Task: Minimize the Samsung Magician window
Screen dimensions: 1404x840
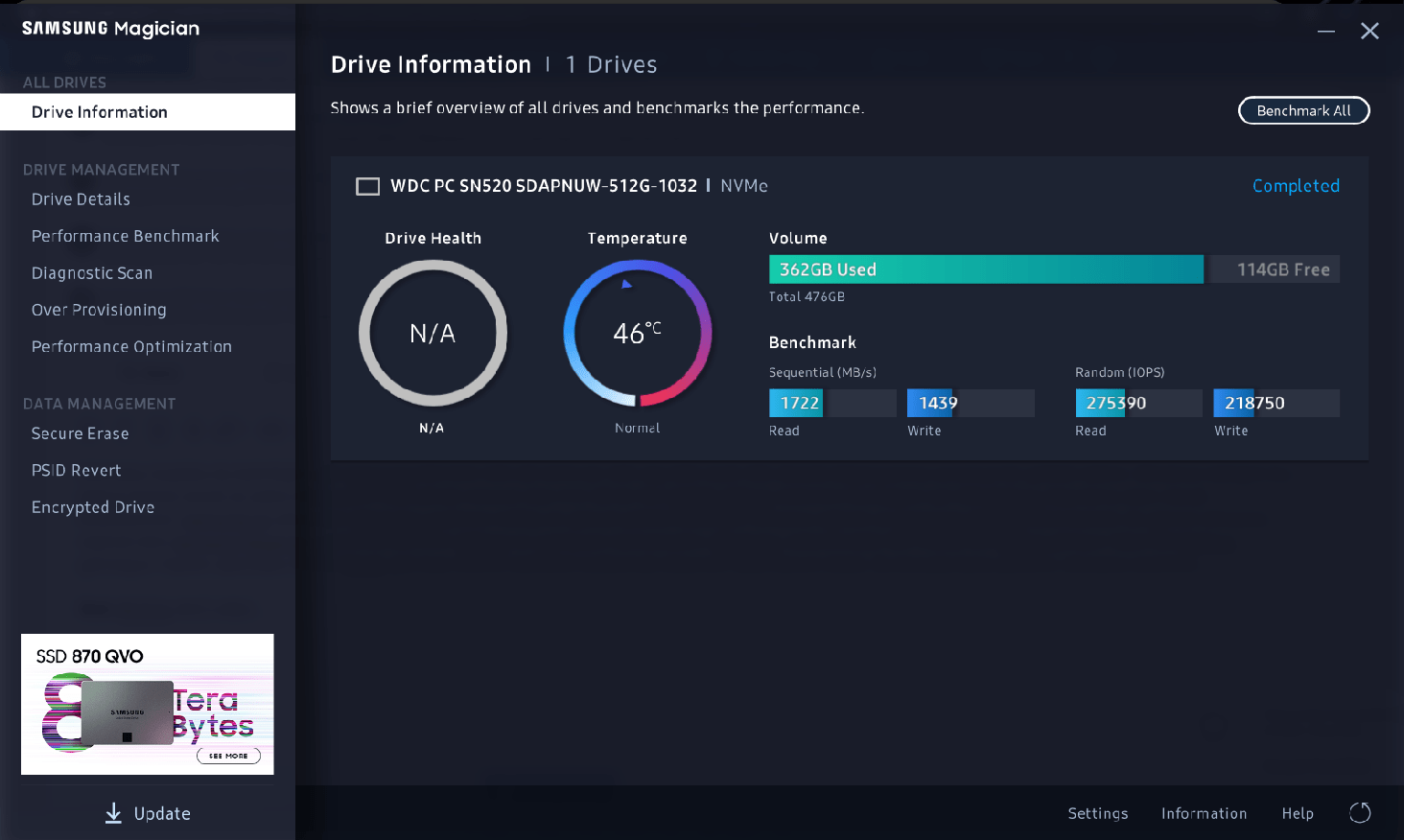Action: (x=1326, y=32)
